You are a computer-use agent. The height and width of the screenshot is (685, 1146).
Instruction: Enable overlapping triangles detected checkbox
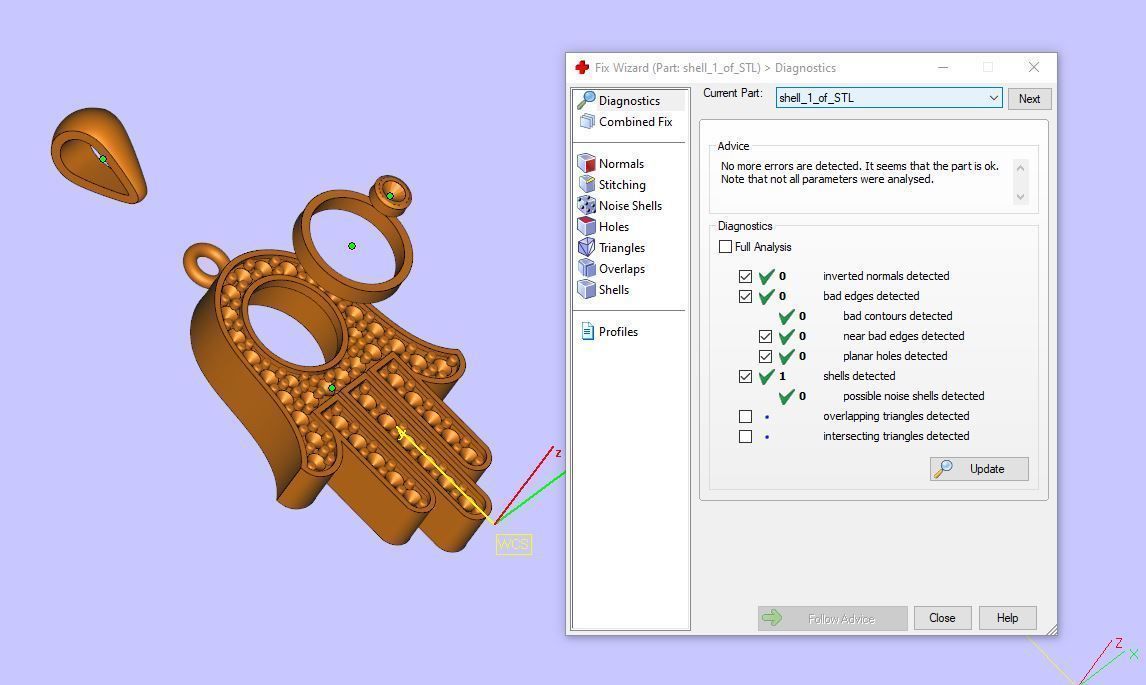(x=745, y=417)
